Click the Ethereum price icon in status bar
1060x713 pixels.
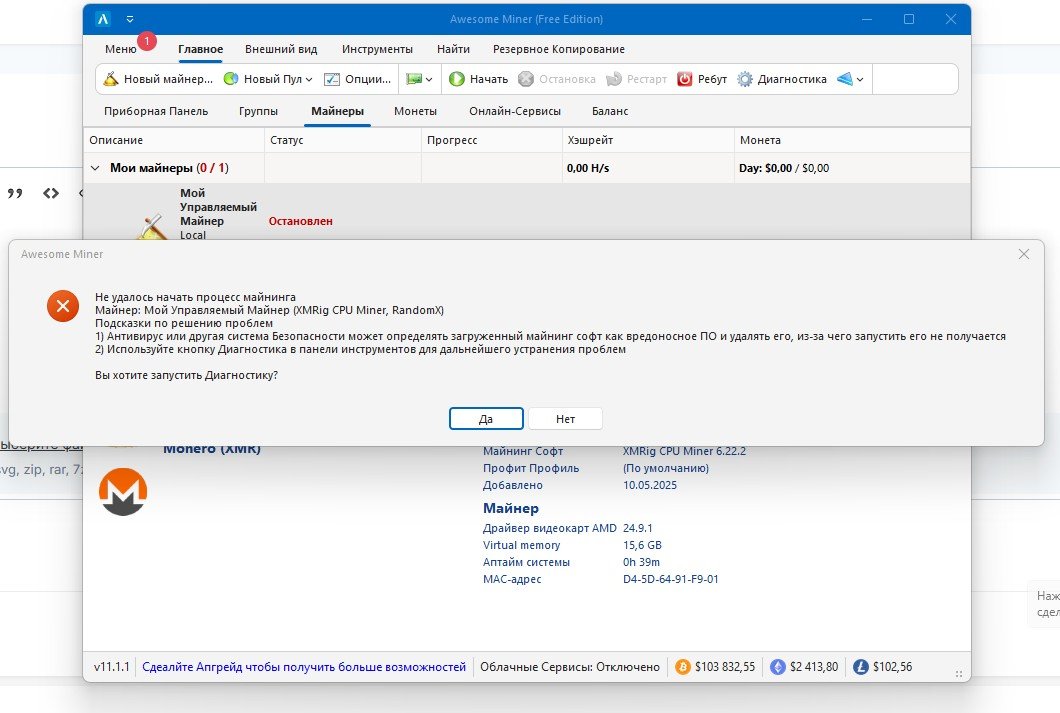click(778, 667)
